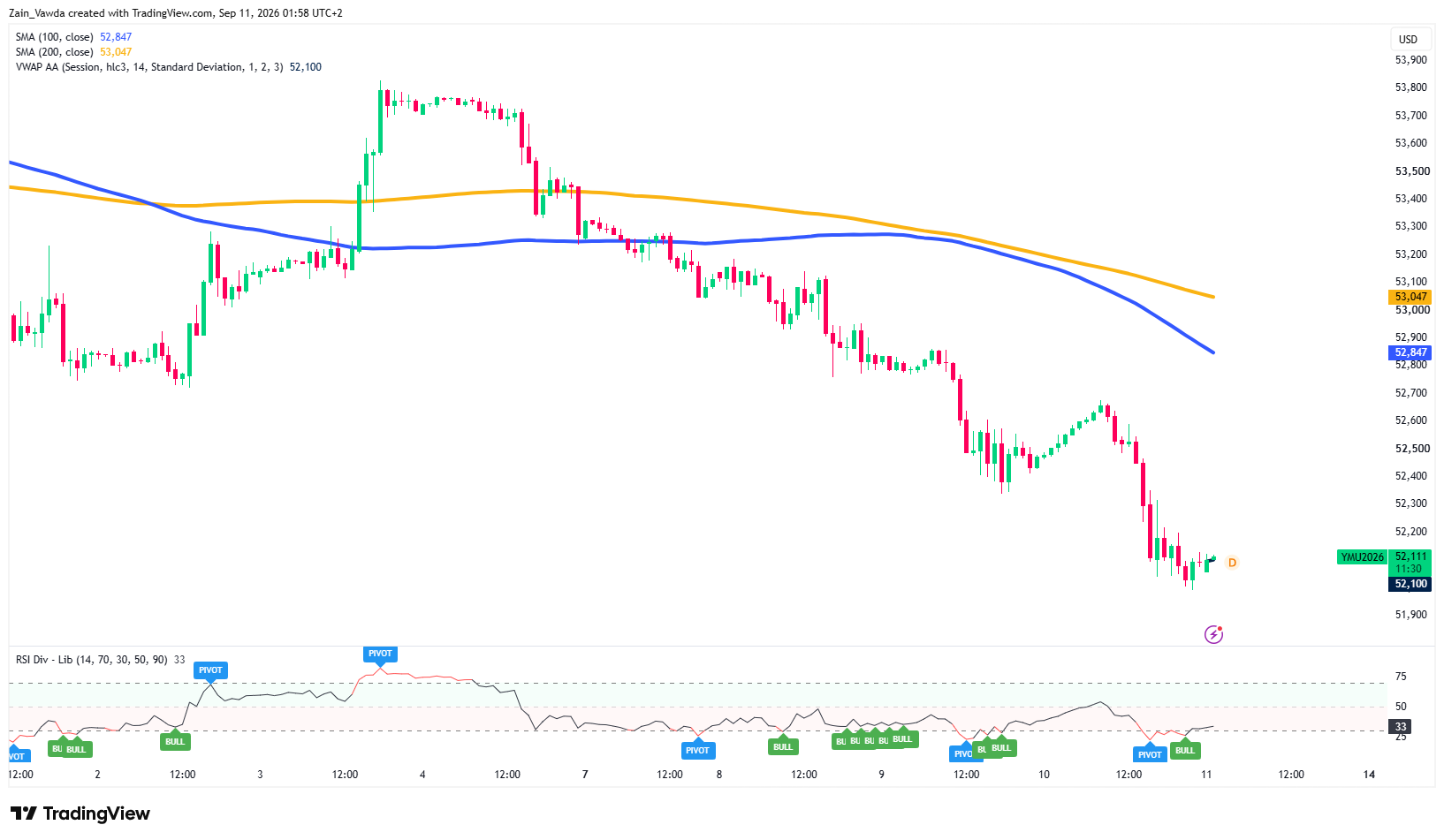Click the blue 52,847 value in SMA legend
This screenshot has height=840, width=1444.
coord(116,37)
